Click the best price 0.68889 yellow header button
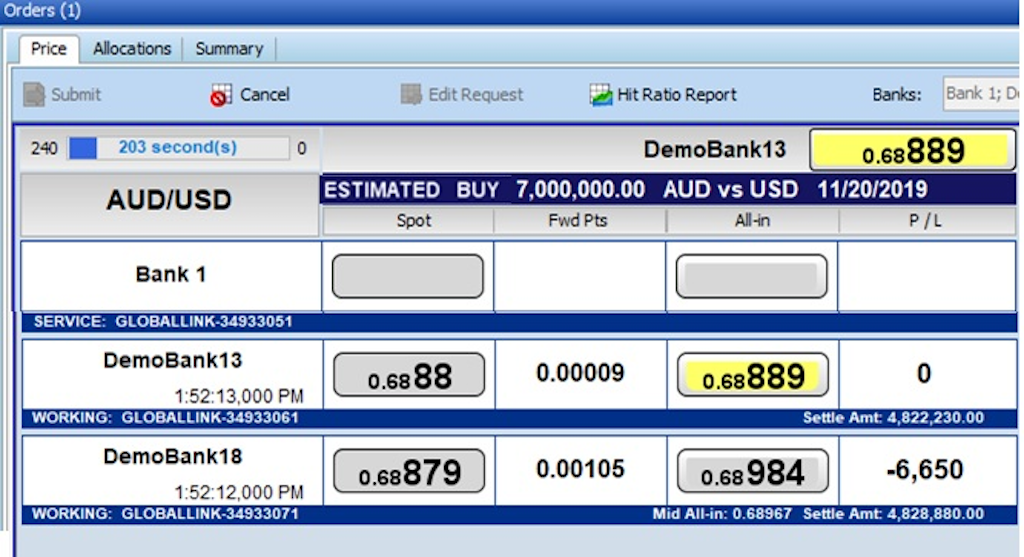The width and height of the screenshot is (1024, 557). [912, 151]
